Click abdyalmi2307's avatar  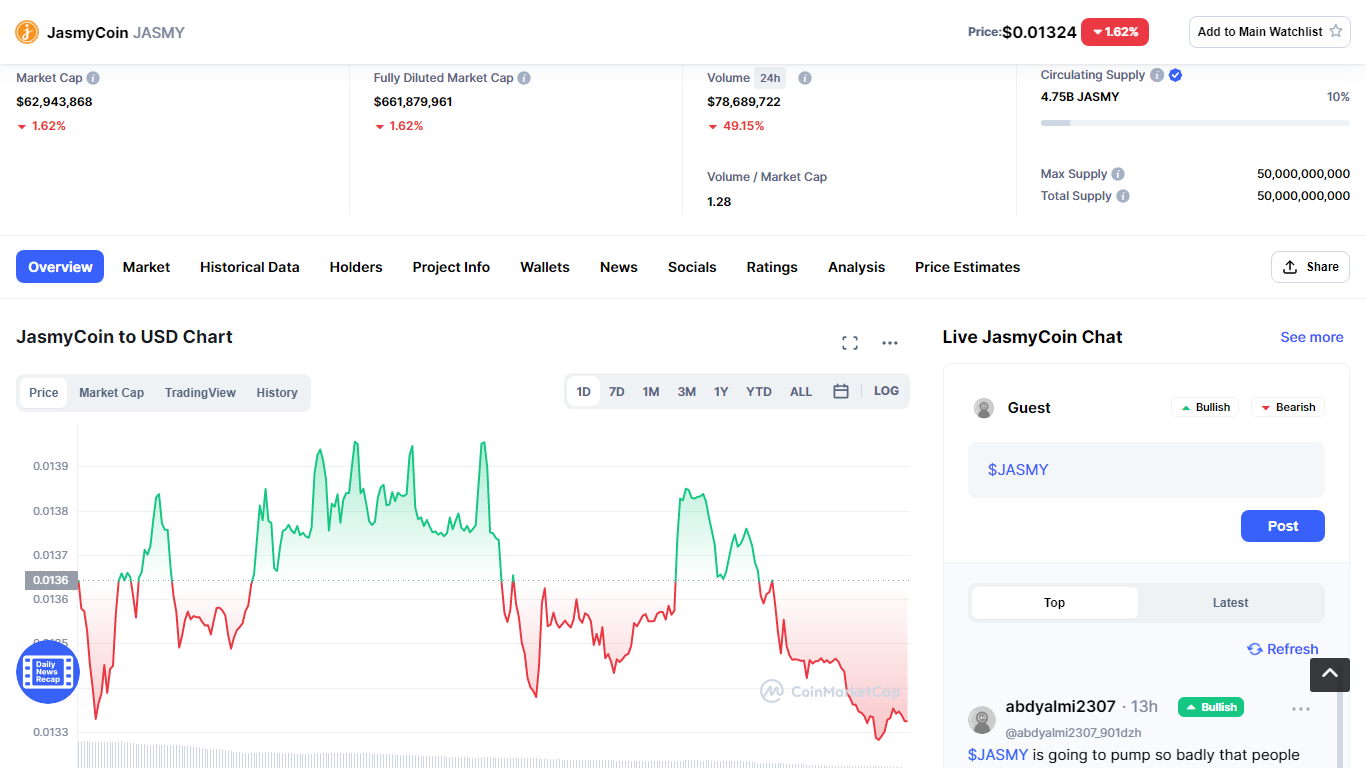click(982, 720)
